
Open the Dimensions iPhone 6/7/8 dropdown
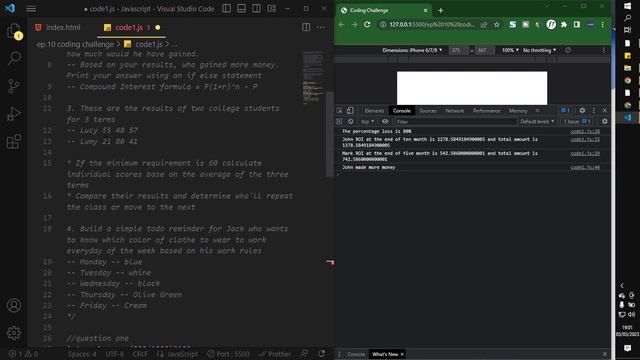[x=412, y=50]
